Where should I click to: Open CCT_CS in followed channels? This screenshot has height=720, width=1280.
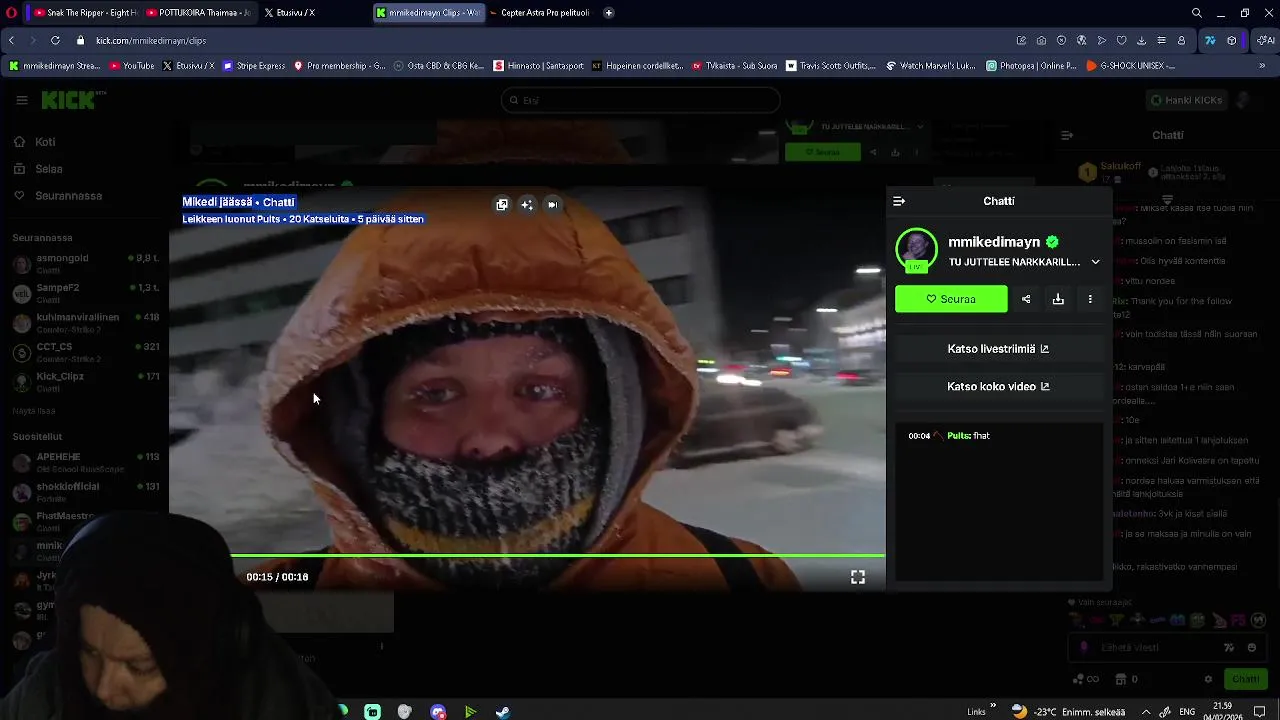(85, 352)
